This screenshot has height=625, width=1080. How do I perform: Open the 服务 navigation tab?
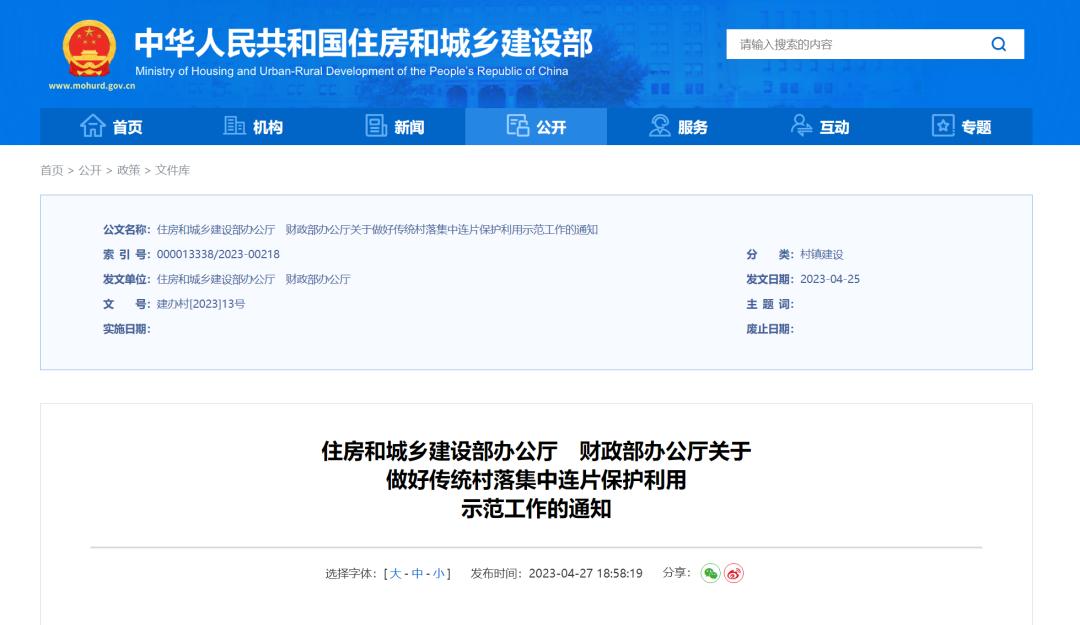point(678,127)
